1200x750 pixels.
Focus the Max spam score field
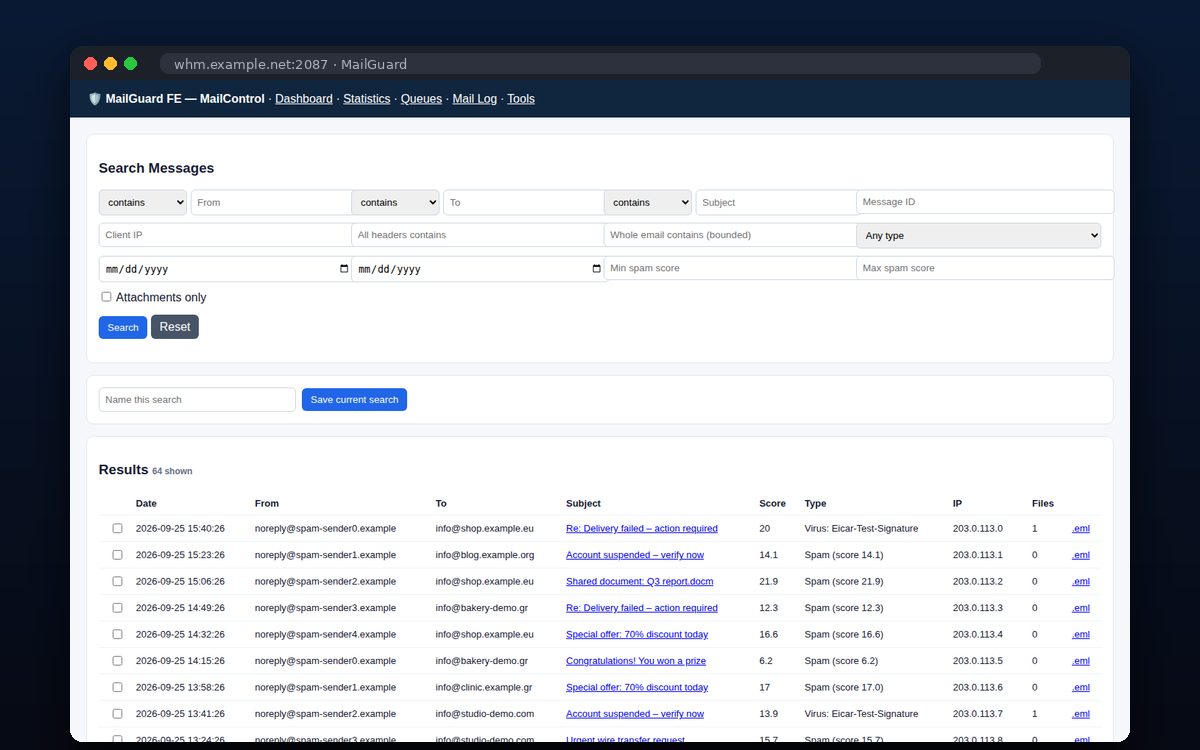pyautogui.click(x=985, y=268)
